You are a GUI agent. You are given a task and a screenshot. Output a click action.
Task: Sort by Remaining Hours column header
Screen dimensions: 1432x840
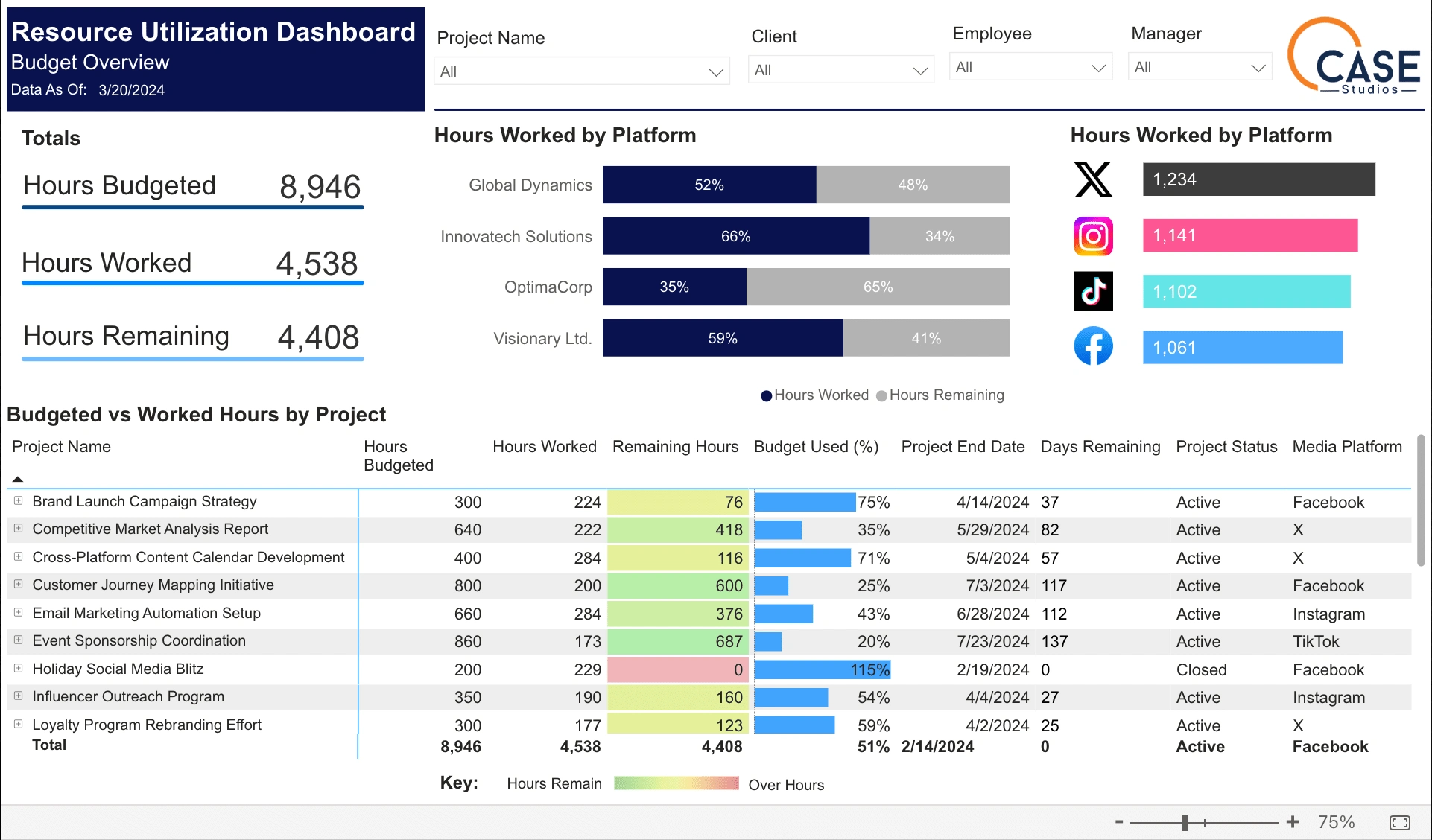click(x=676, y=447)
